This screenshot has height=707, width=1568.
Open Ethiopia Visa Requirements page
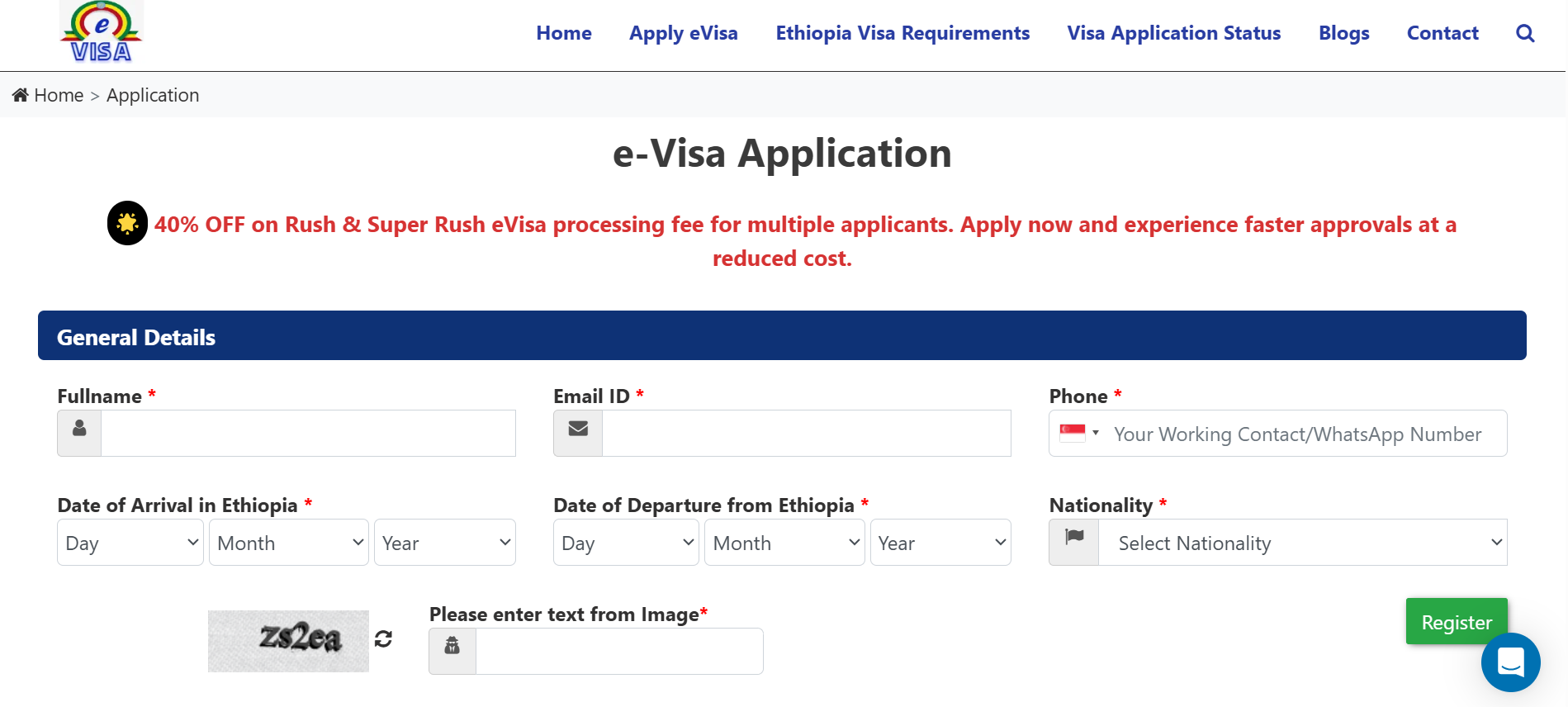[x=902, y=33]
